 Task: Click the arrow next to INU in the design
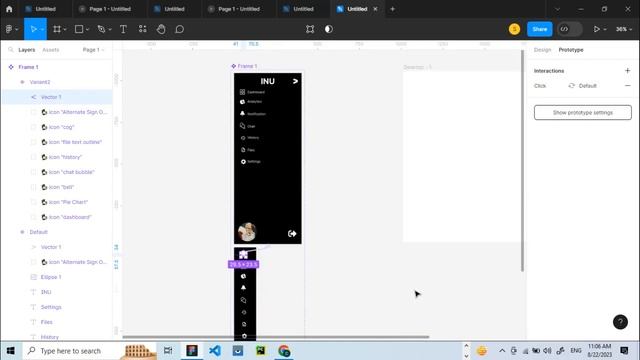tap(295, 81)
